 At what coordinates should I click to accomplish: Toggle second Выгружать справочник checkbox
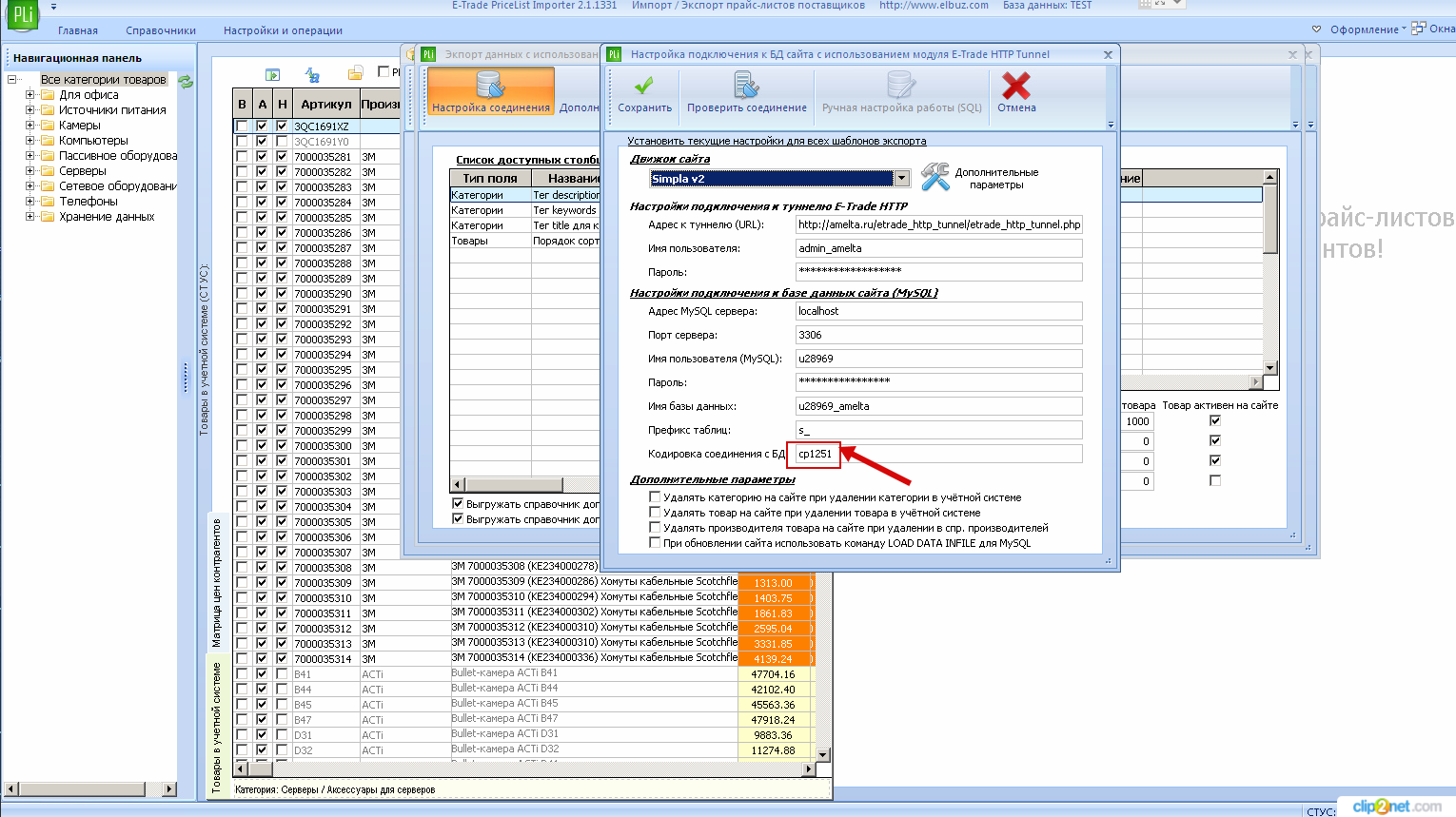[458, 519]
